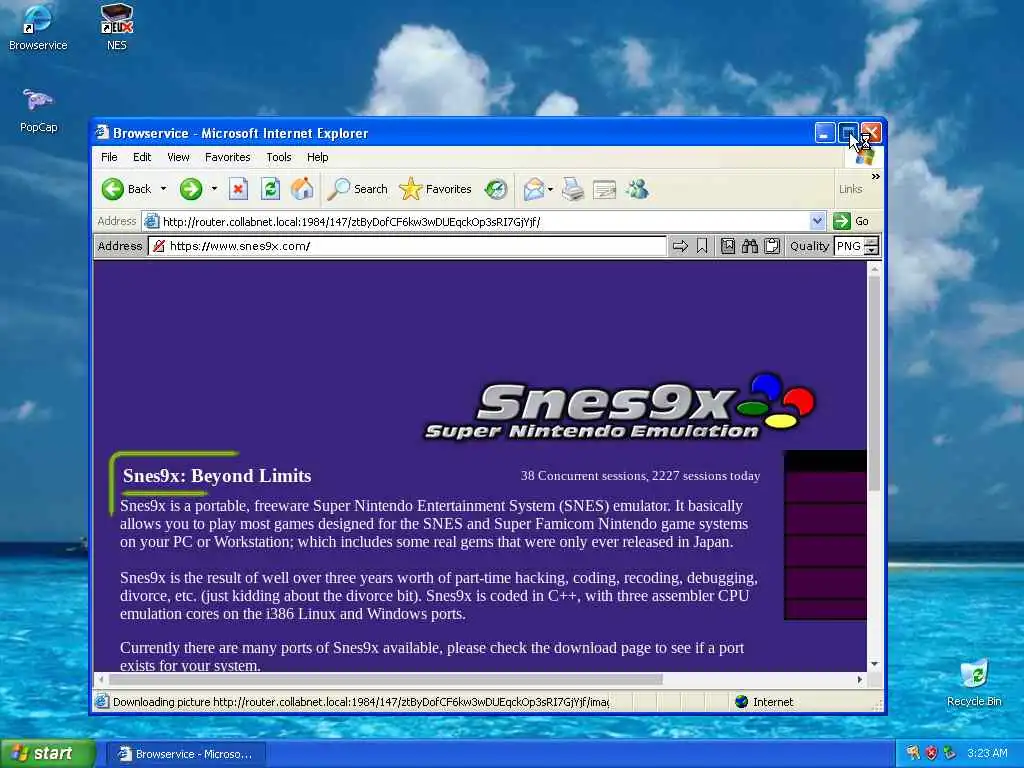This screenshot has height=768, width=1024.
Task: Click the Edit page icon
Action: pyautogui.click(x=604, y=189)
